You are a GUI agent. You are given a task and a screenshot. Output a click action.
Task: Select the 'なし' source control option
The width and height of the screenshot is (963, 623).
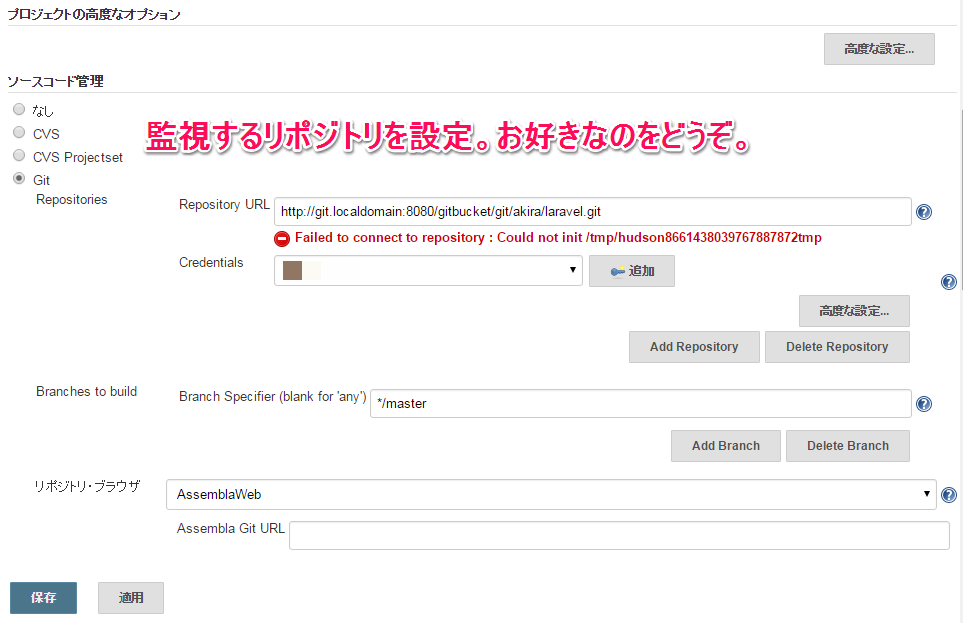coord(19,110)
